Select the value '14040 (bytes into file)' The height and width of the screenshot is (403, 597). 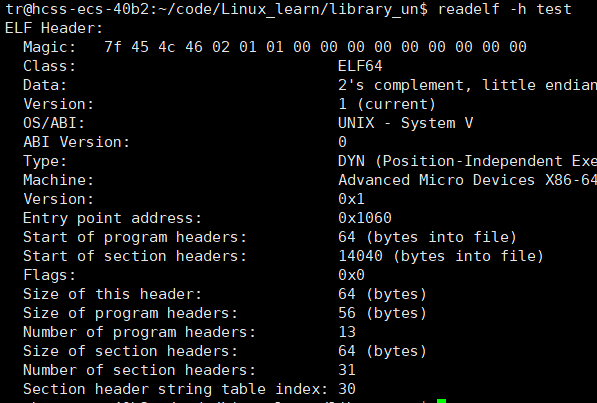[441, 256]
